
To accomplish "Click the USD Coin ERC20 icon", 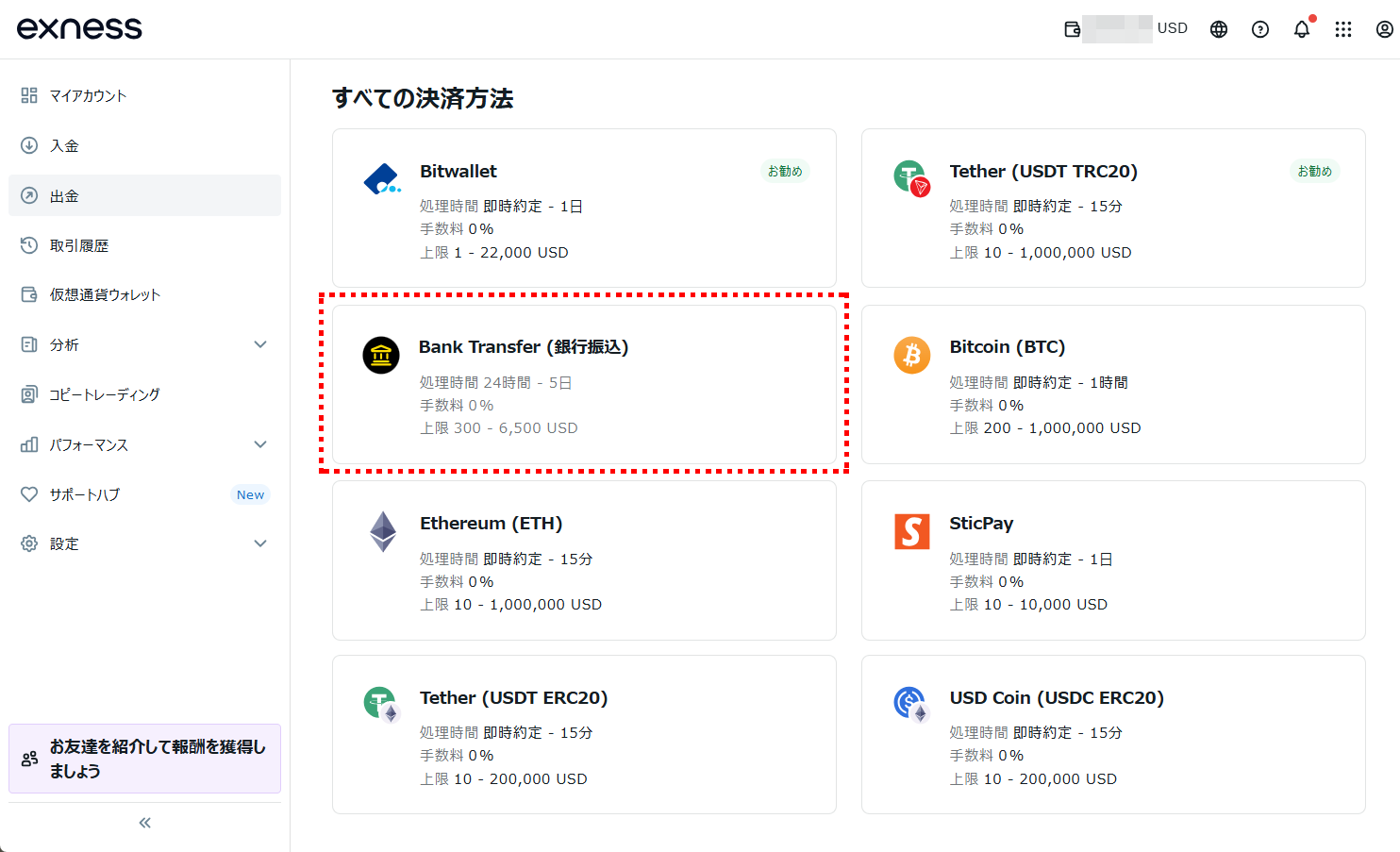I will [x=911, y=705].
